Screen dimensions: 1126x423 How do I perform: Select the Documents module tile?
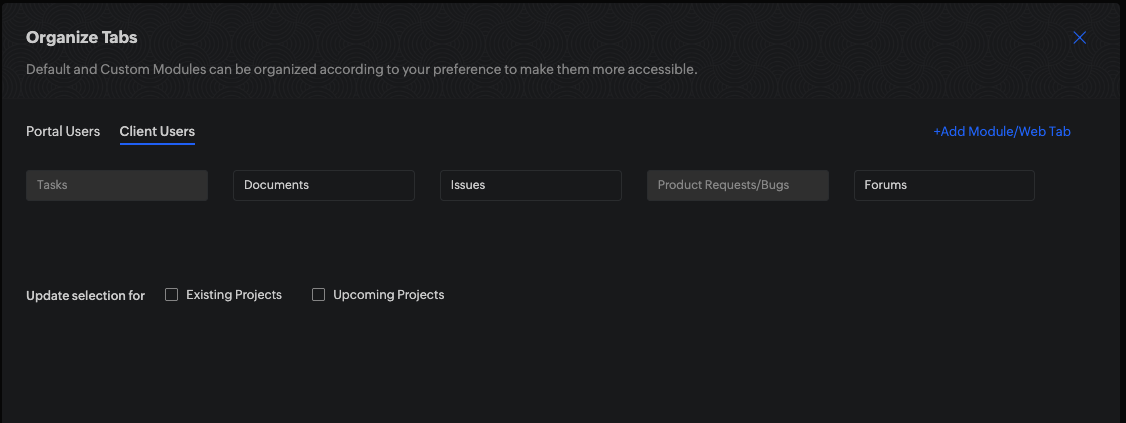324,185
